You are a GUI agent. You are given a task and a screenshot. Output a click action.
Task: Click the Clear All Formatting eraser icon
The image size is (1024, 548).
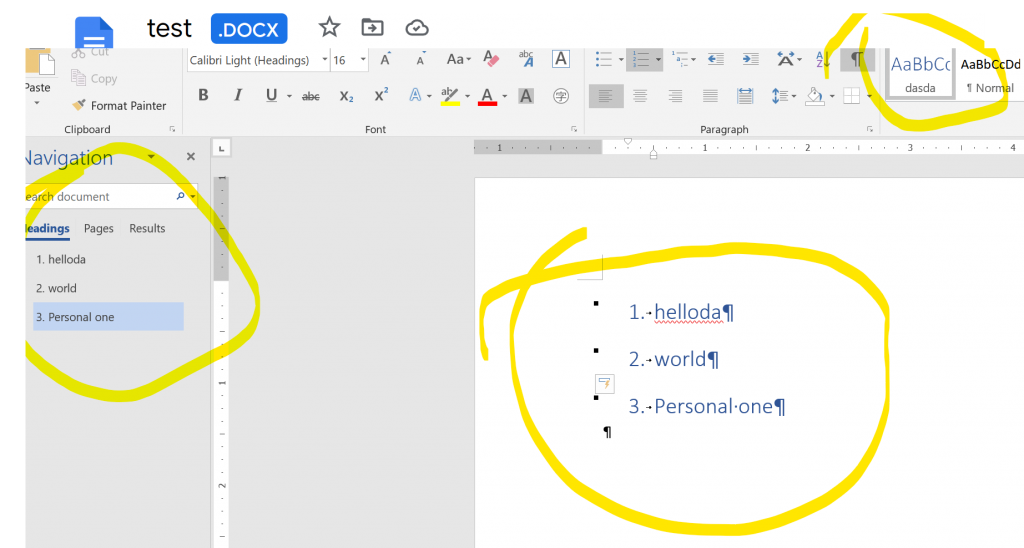click(491, 60)
